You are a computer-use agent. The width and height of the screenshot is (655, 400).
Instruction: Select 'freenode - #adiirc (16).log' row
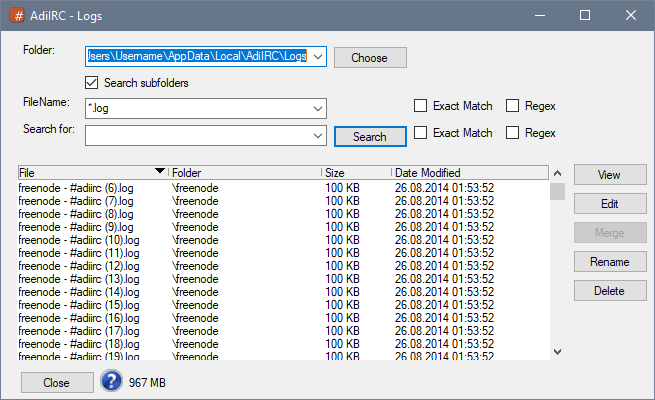click(283, 318)
